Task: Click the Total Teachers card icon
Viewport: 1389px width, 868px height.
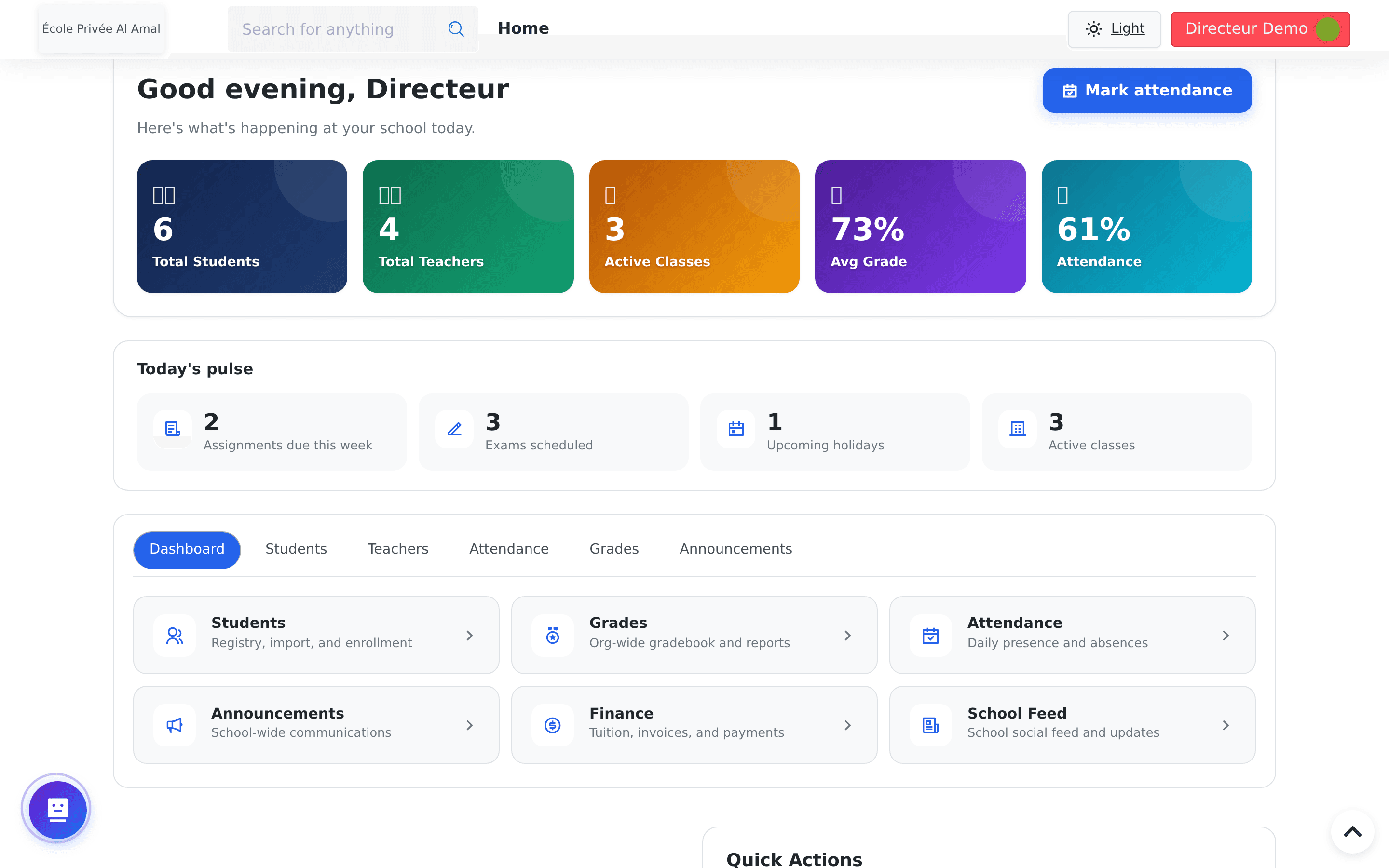Action: (390, 195)
